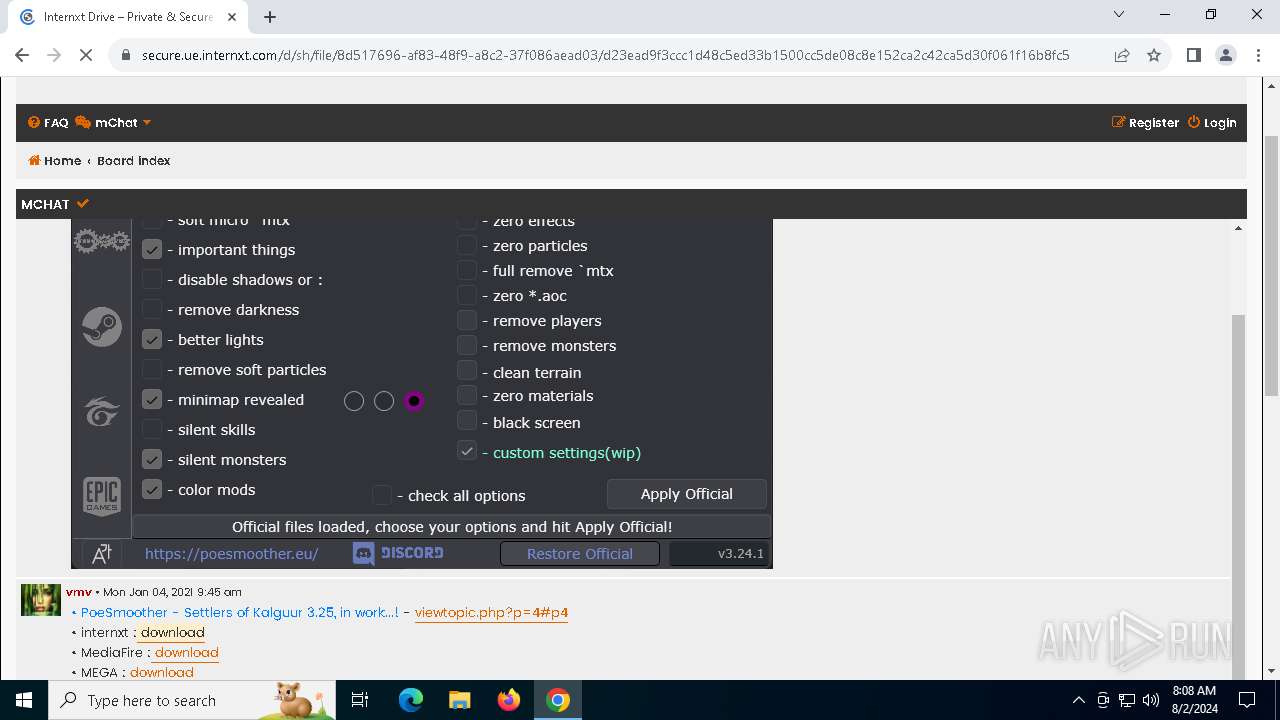Open the Discord logo link
Image resolution: width=1280 pixels, height=720 pixels.
coord(398,553)
